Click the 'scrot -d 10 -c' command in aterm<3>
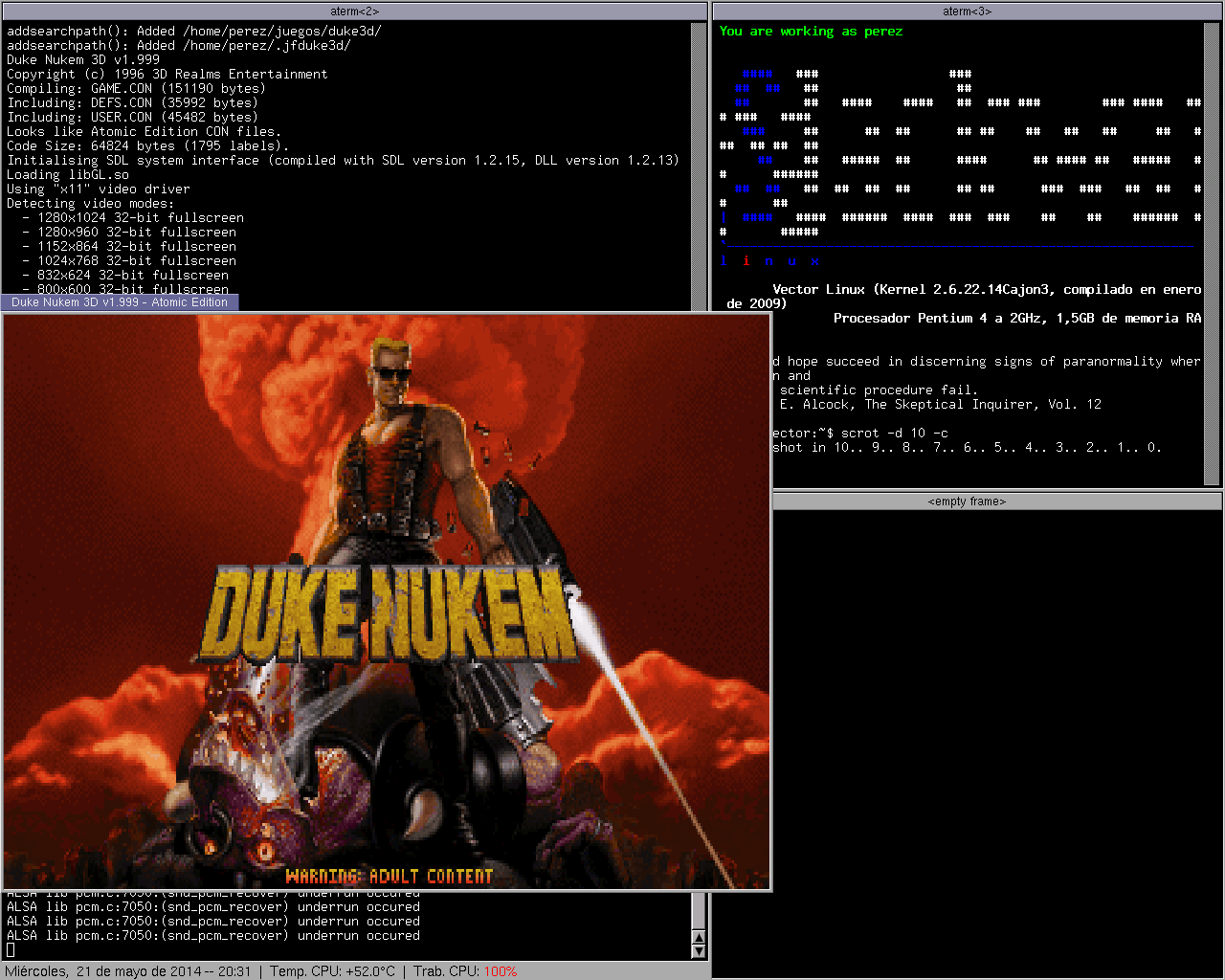This screenshot has width=1225, height=980. (x=895, y=433)
